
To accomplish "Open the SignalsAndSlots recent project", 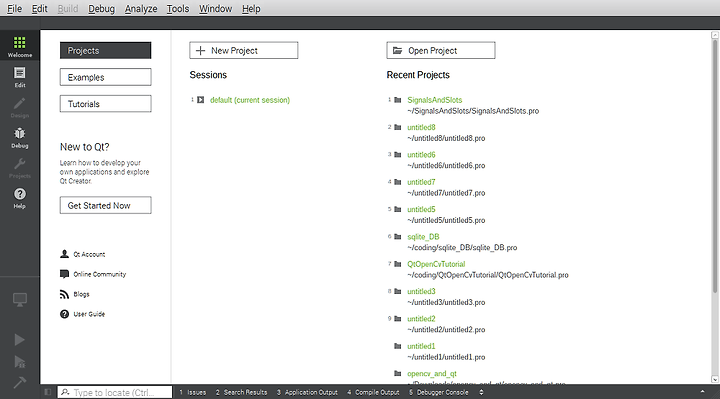I will click(434, 100).
